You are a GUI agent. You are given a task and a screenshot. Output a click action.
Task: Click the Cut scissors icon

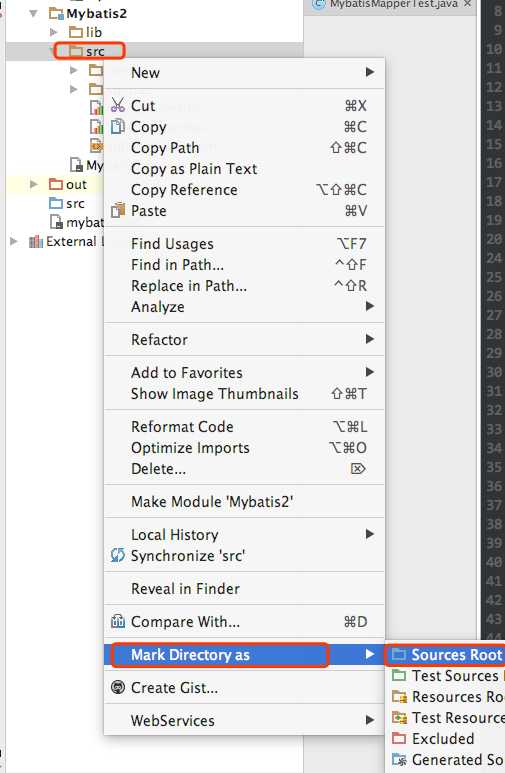(118, 105)
